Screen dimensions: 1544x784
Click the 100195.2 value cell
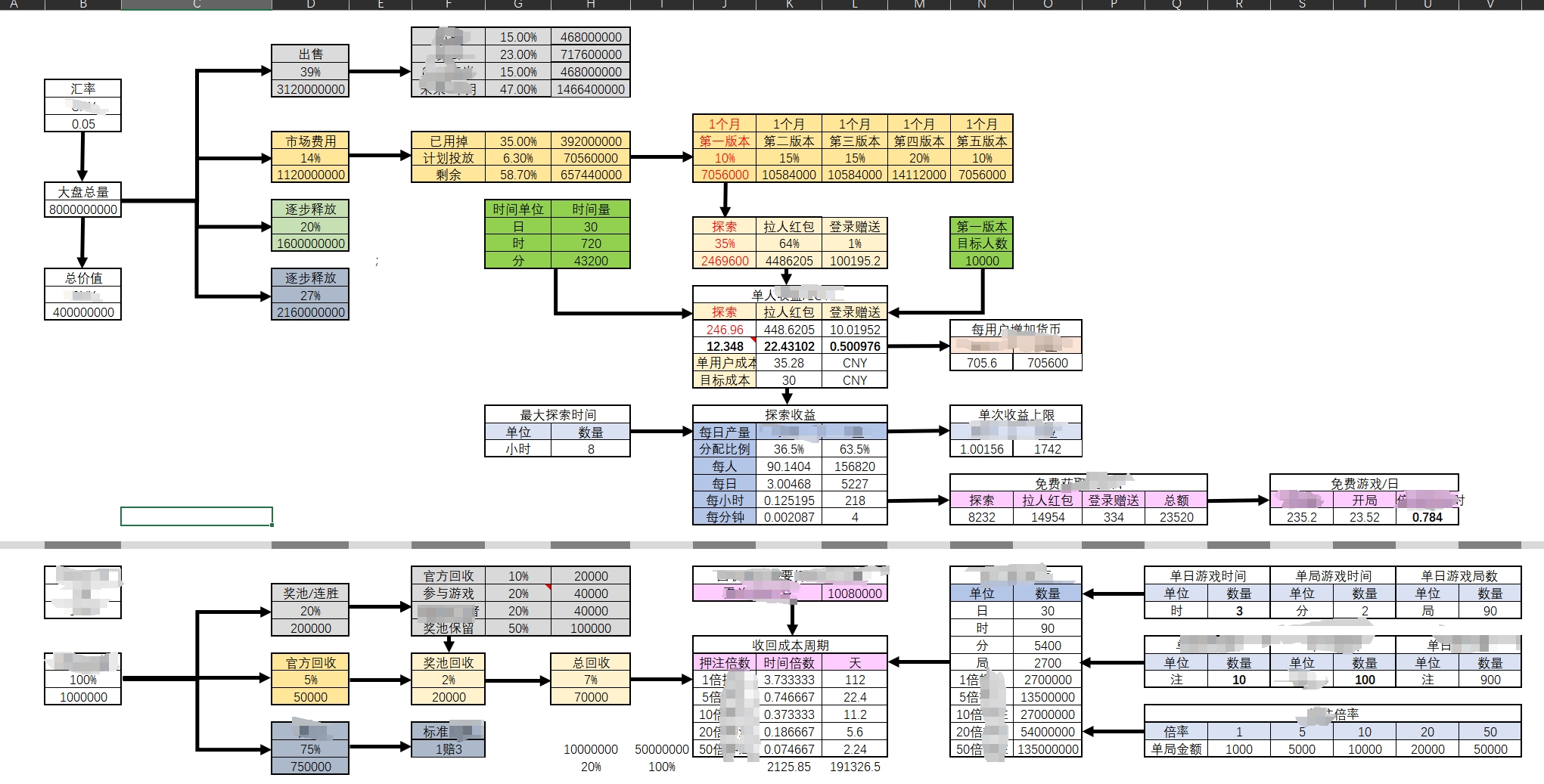pos(855,261)
